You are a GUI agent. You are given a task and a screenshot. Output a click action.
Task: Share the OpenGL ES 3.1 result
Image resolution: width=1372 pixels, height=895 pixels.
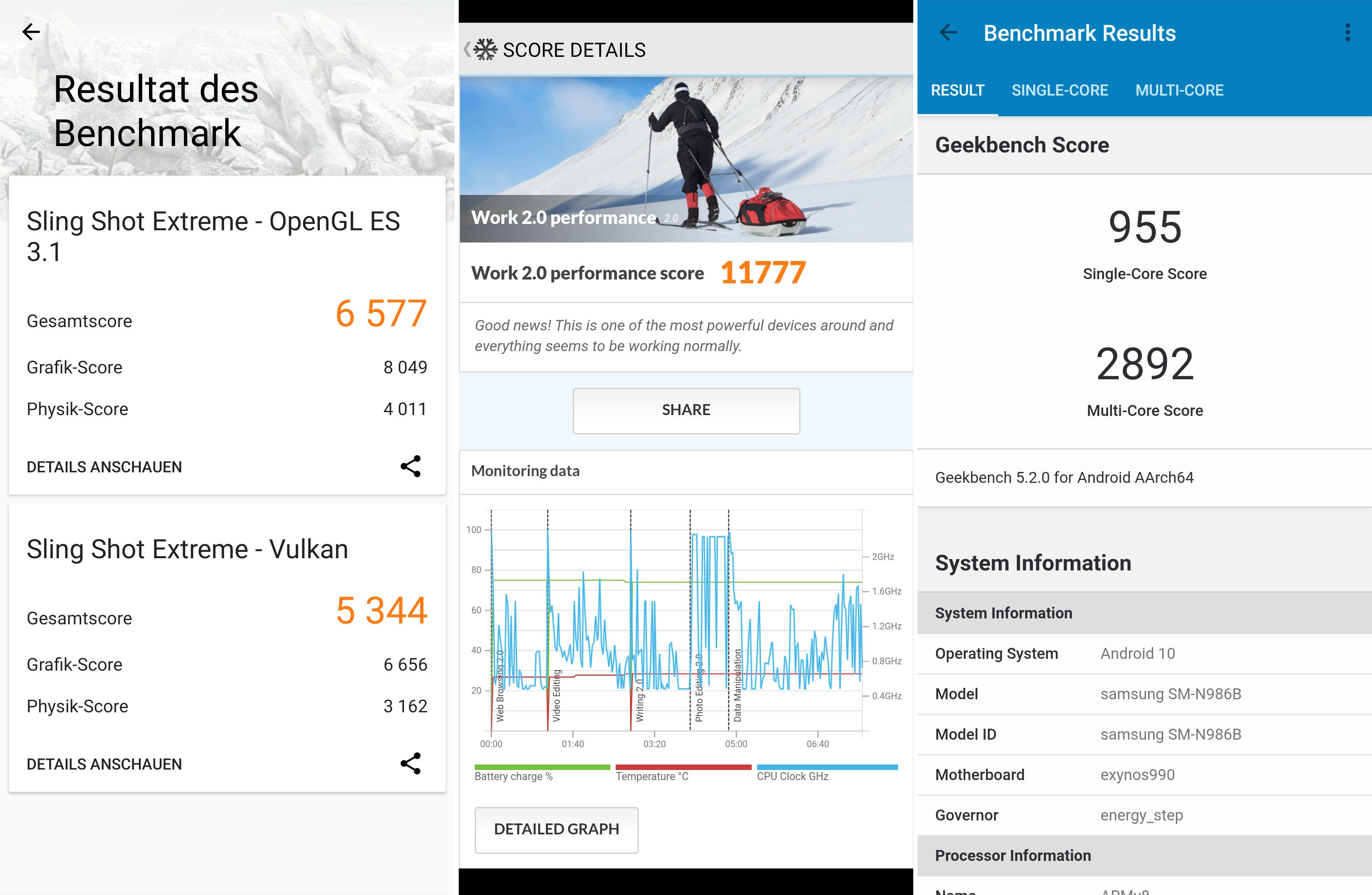coord(410,466)
